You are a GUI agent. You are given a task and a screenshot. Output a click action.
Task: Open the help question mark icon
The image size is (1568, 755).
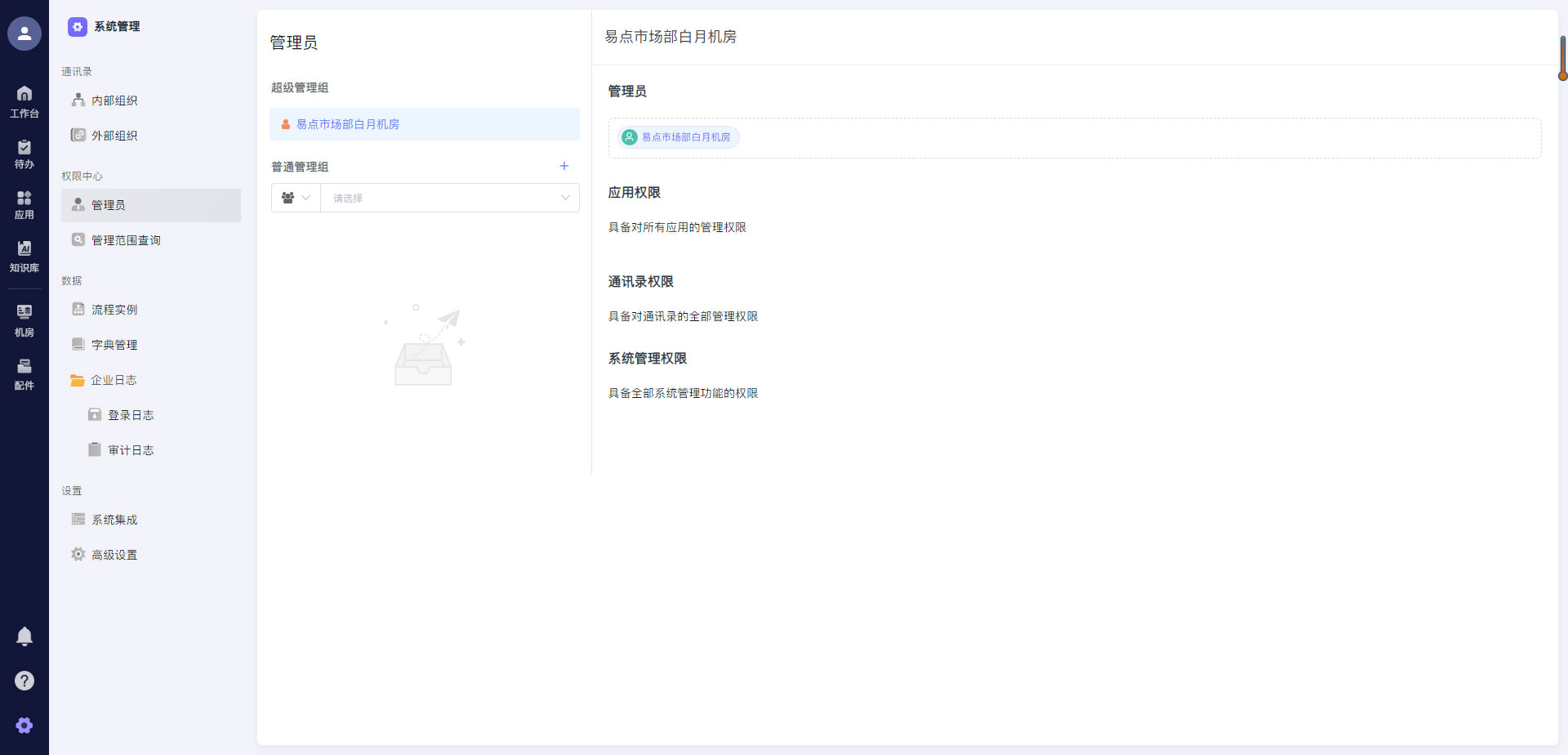pyautogui.click(x=24, y=680)
